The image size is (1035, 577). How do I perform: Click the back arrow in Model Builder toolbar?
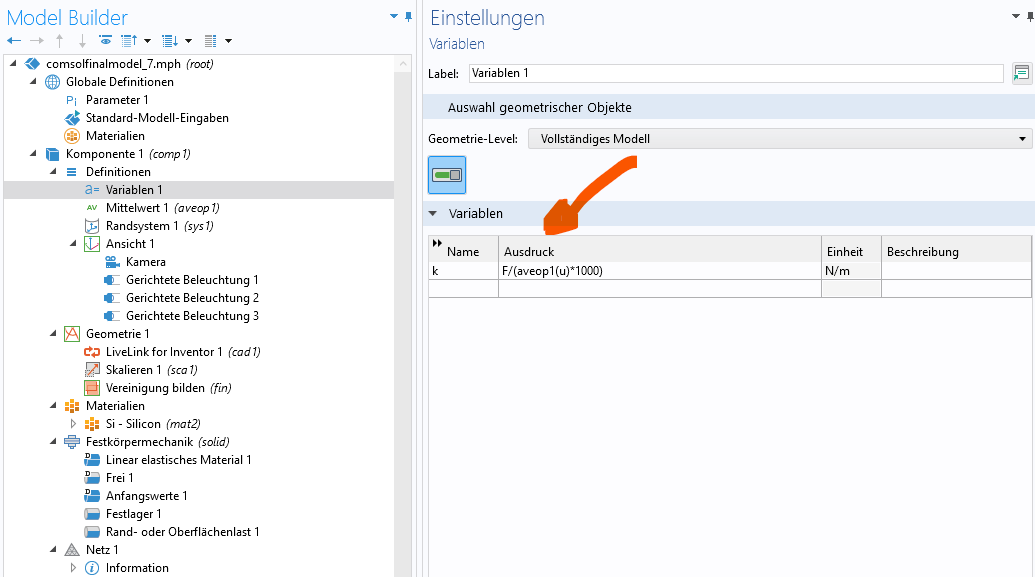point(13,41)
